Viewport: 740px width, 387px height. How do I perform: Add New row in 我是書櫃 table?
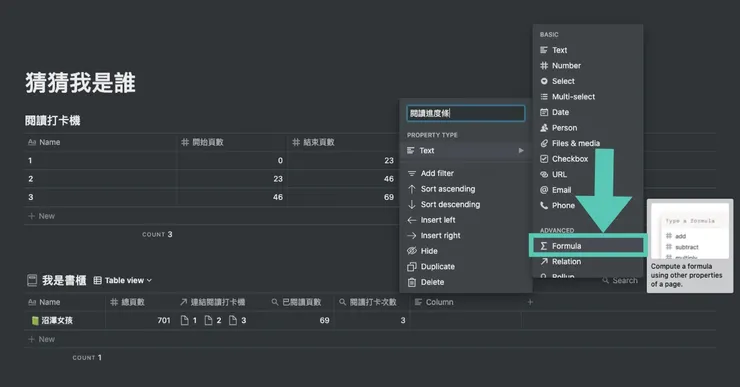pyautogui.click(x=42, y=339)
